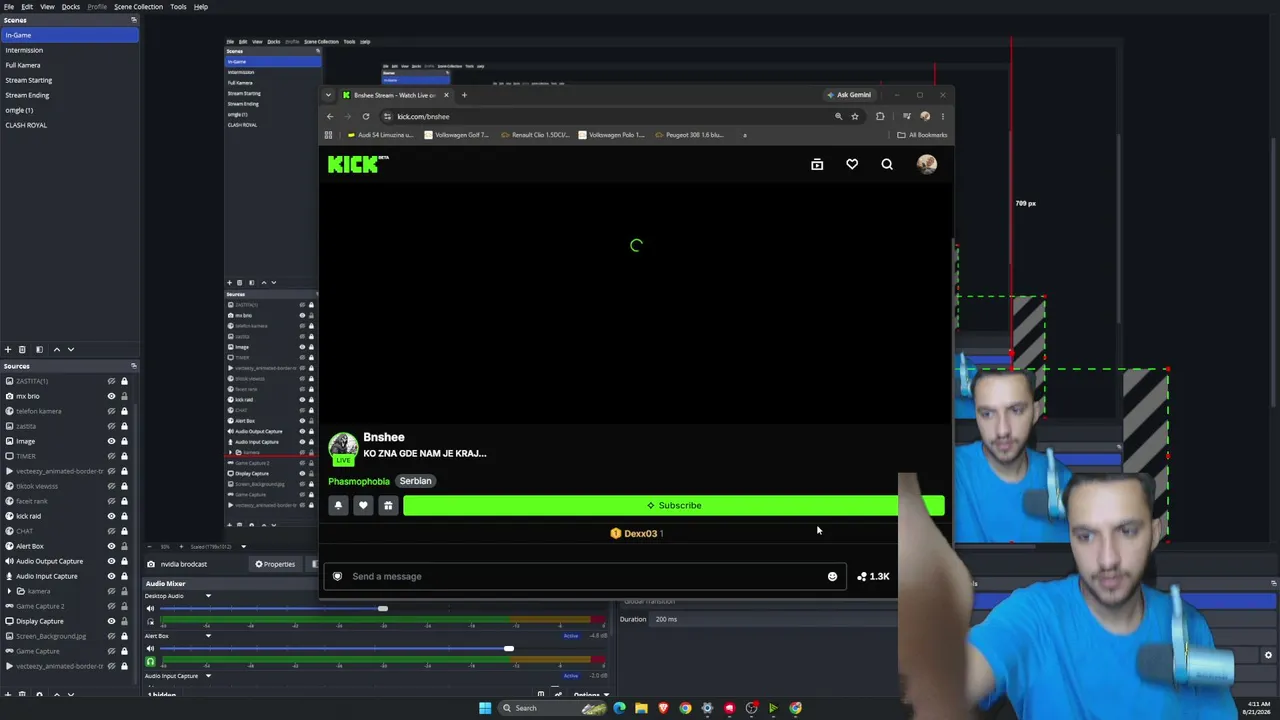Open the Kick profile avatar menu
This screenshot has height=720, width=1280.
pyautogui.click(x=927, y=164)
